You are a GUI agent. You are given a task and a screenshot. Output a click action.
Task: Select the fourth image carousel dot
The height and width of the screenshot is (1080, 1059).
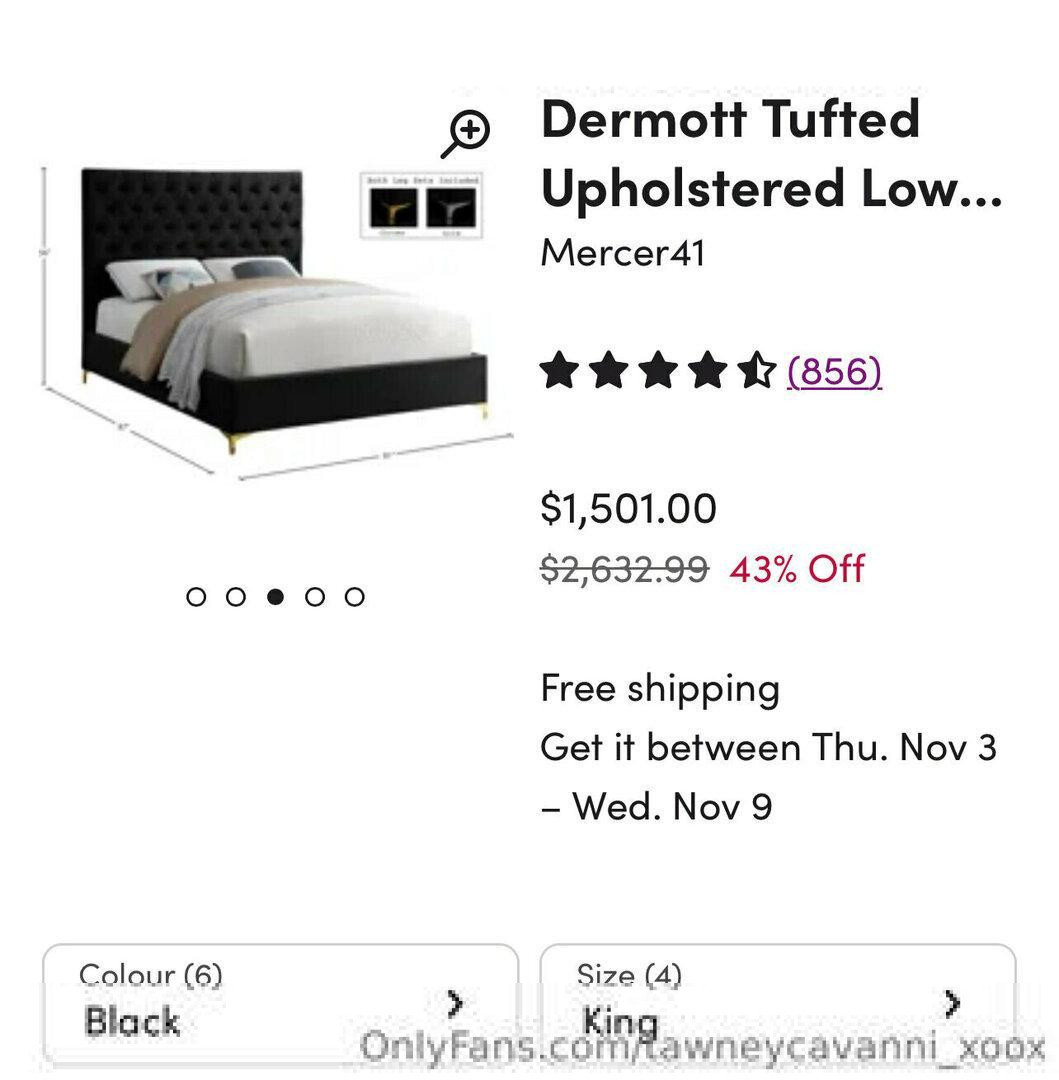pos(315,597)
